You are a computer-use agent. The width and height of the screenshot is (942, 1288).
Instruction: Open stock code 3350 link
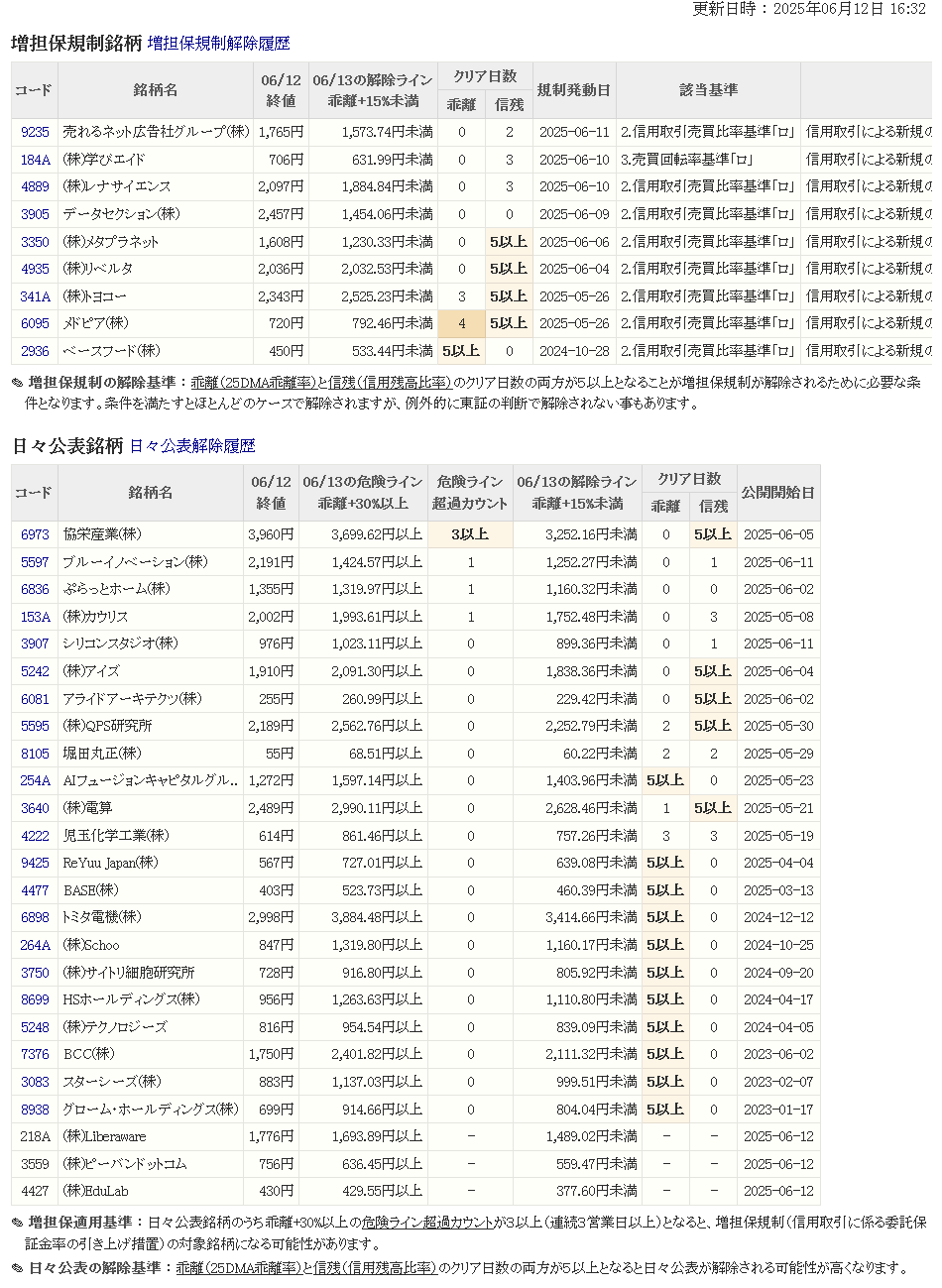pyautogui.click(x=35, y=242)
